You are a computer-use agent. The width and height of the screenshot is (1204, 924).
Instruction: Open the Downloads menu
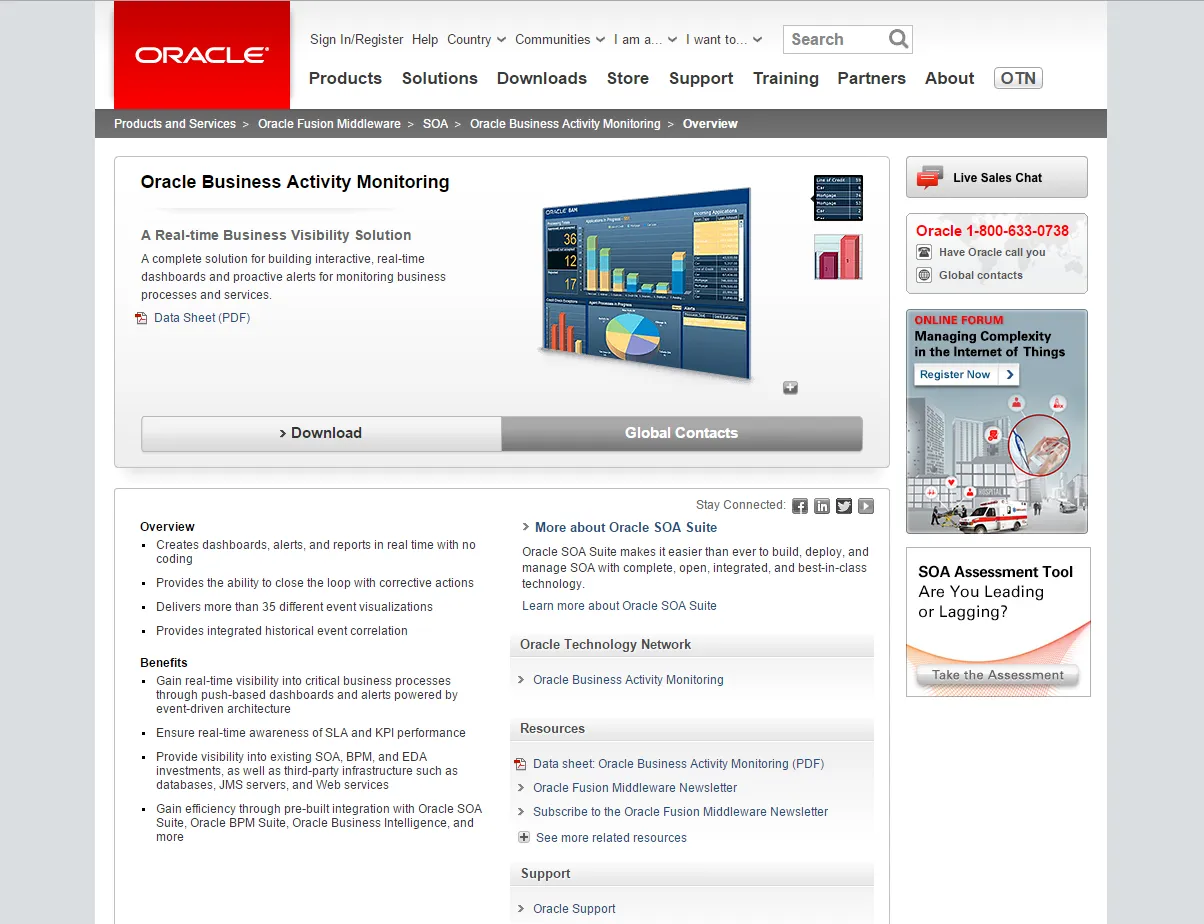[x=542, y=78]
